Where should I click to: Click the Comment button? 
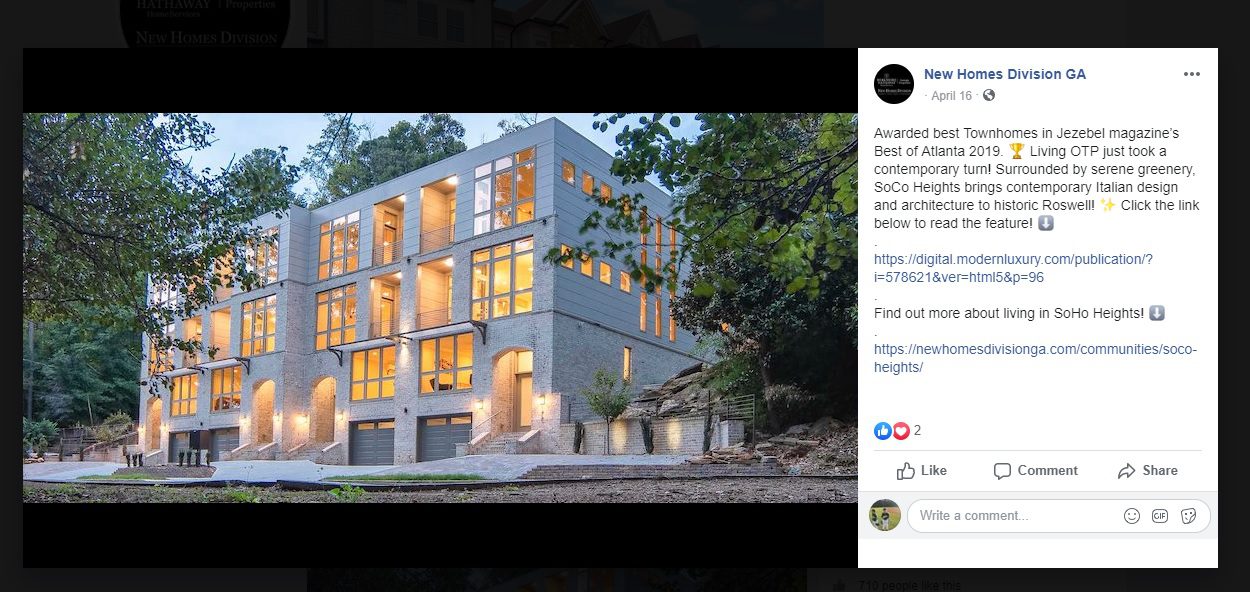[1035, 471]
